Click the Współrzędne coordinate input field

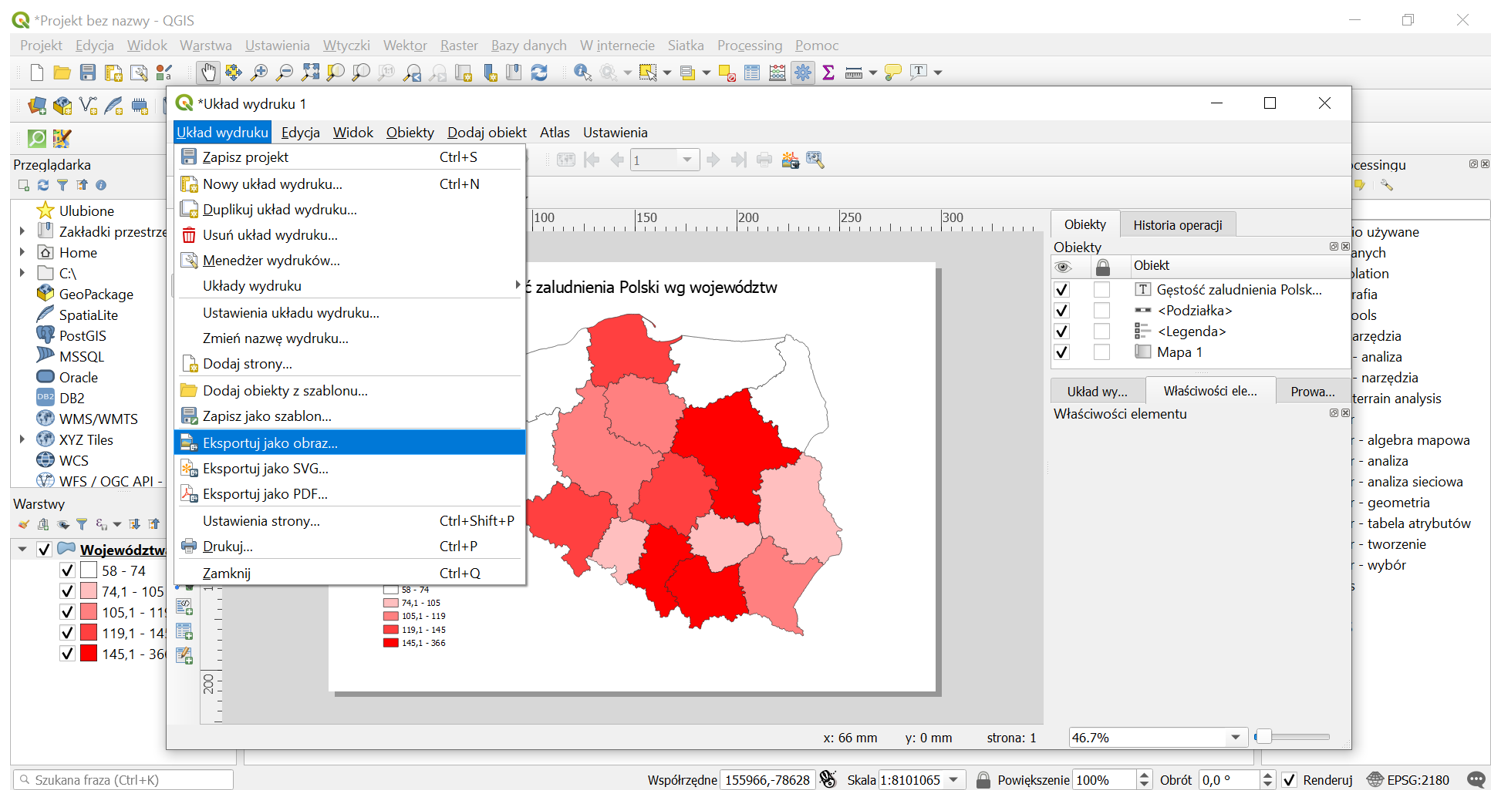(766, 779)
